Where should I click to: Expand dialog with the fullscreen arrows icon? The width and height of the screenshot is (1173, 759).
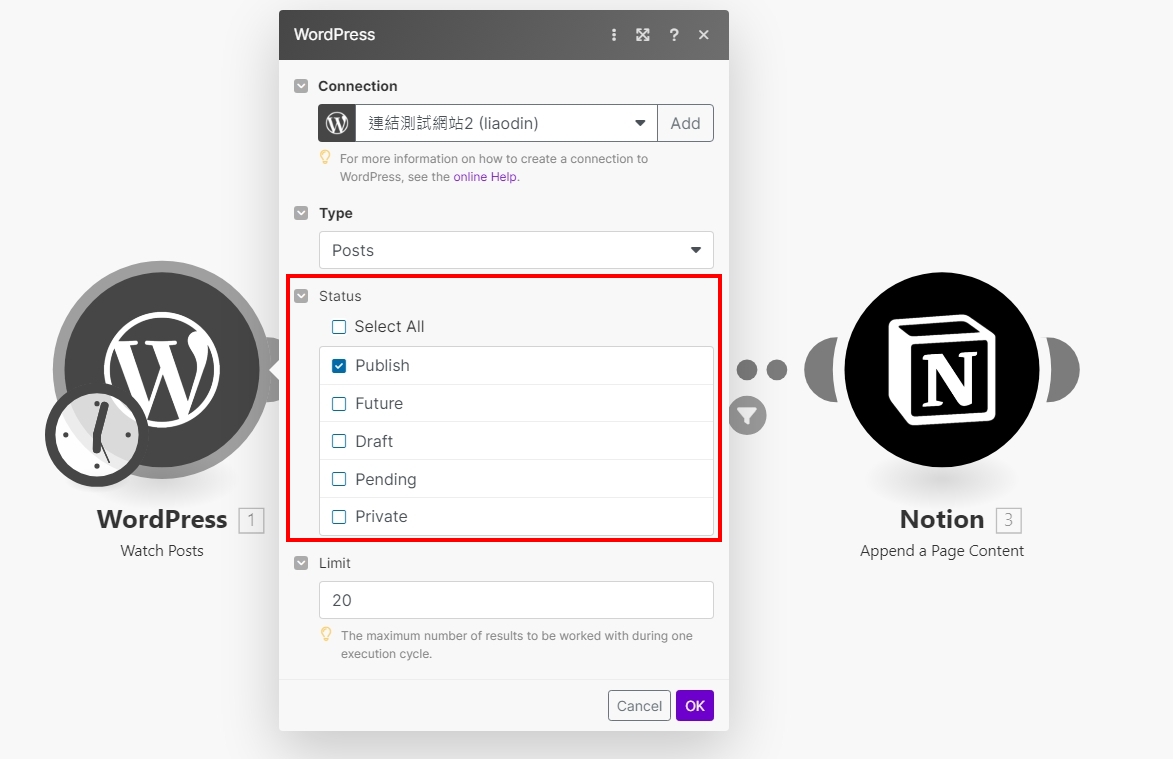click(x=643, y=35)
